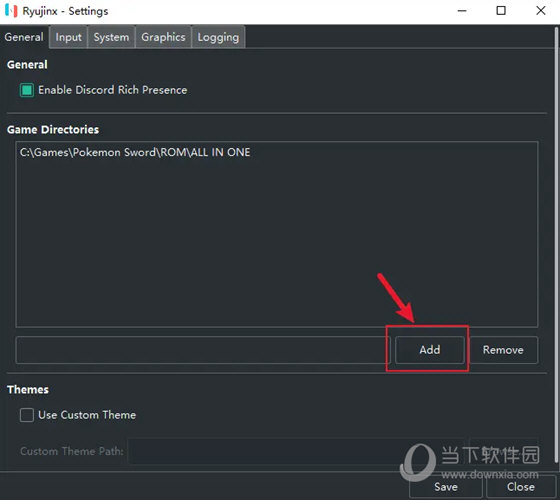Open the System settings tab

pyautogui.click(x=111, y=37)
